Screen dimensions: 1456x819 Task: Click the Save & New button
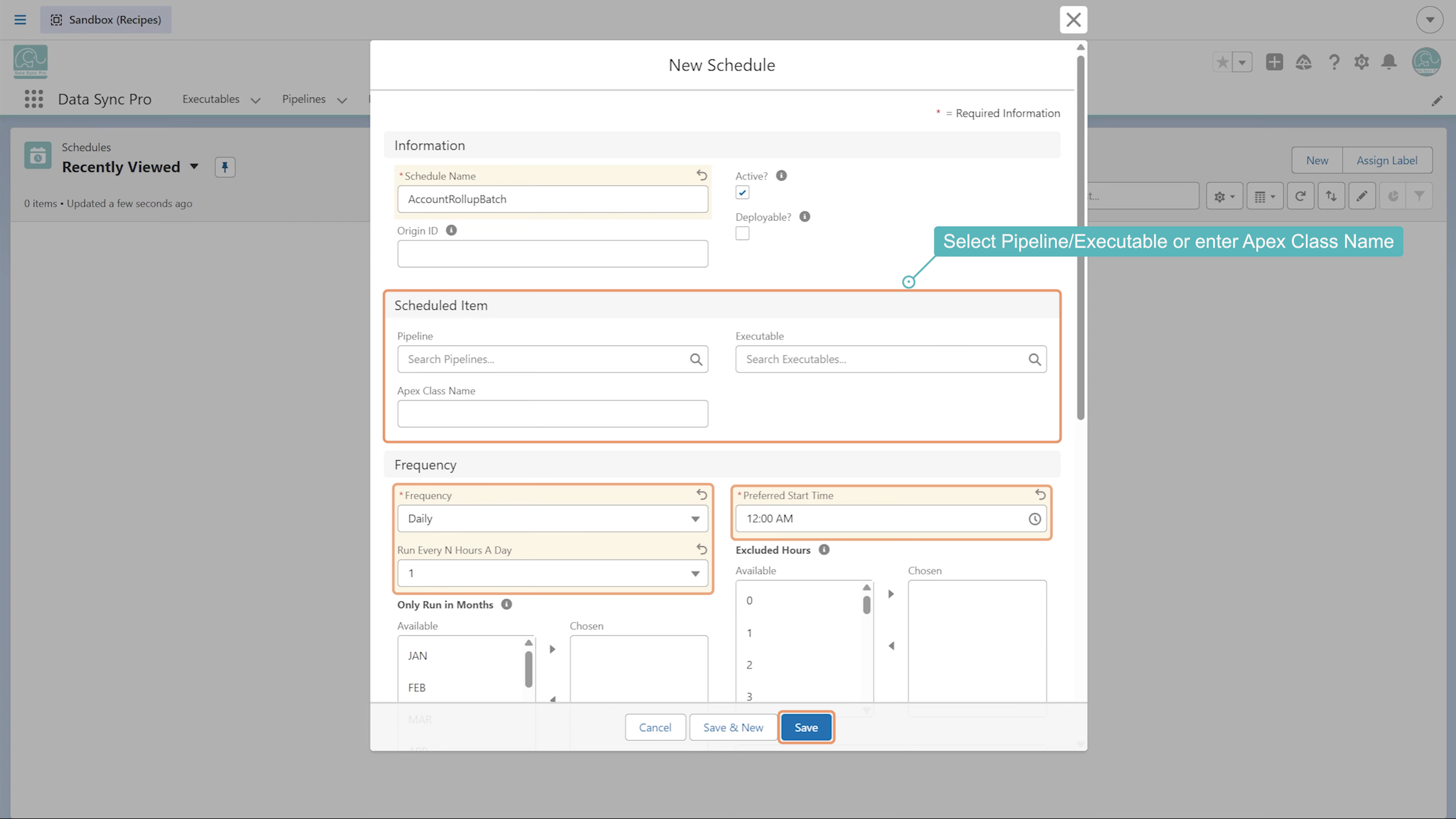coord(733,728)
